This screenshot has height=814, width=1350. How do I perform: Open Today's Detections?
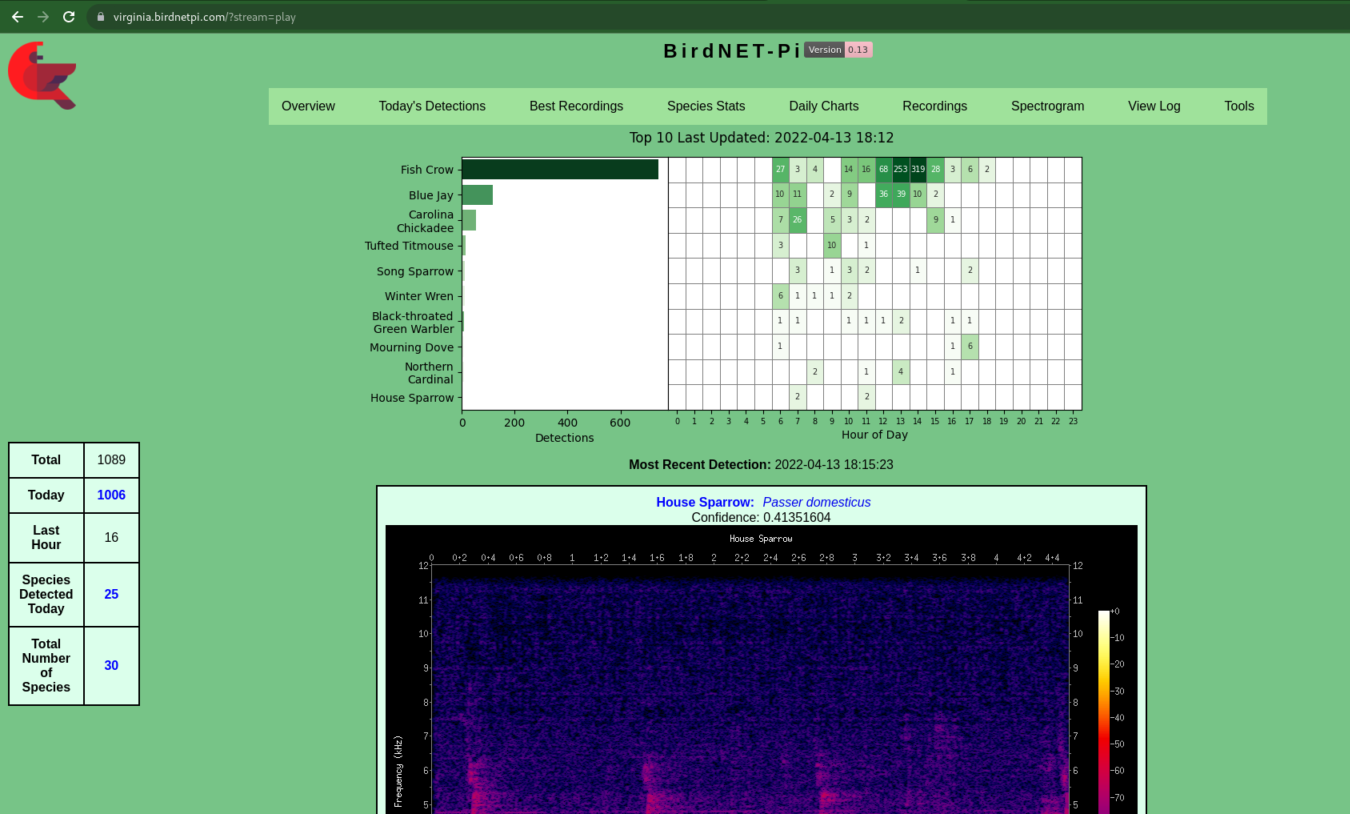tap(432, 106)
